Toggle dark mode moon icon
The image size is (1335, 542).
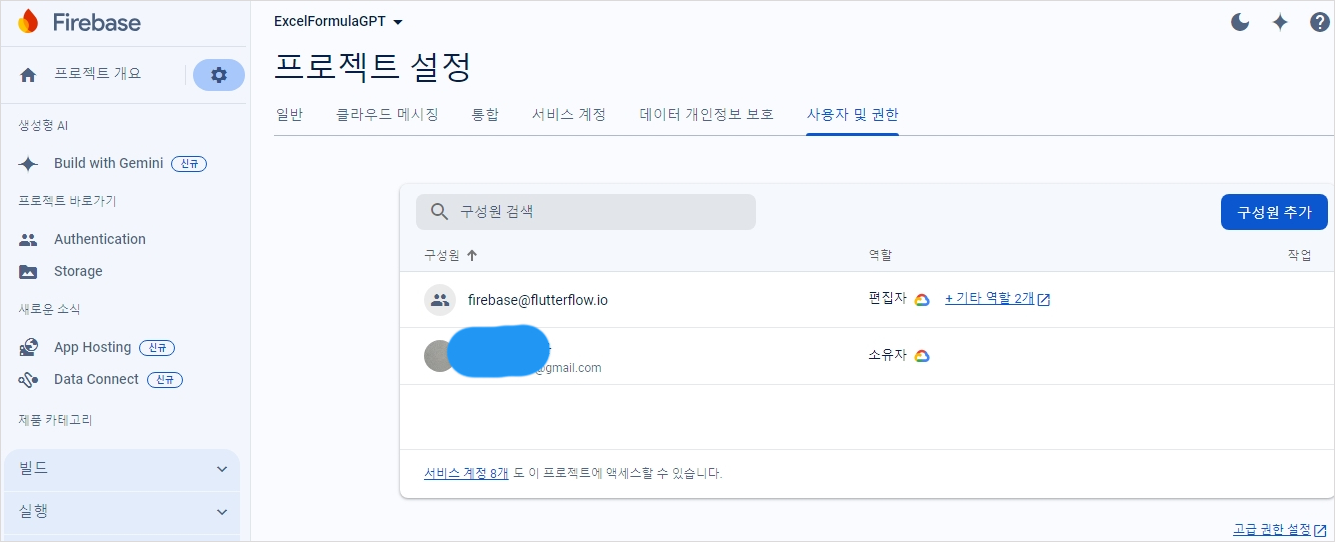click(x=1240, y=22)
